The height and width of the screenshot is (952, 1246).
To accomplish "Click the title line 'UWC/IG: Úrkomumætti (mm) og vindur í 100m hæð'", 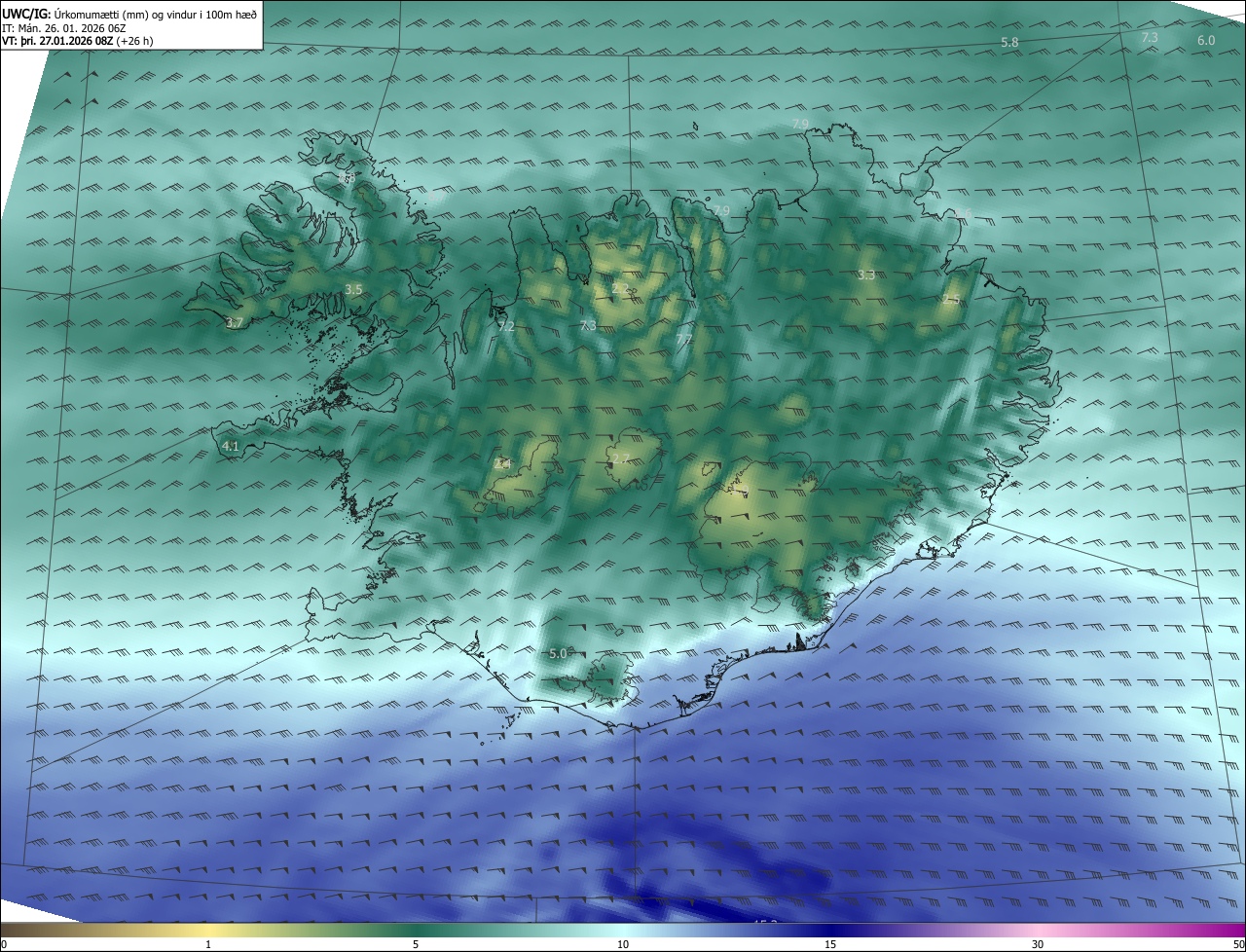I will (x=128, y=14).
